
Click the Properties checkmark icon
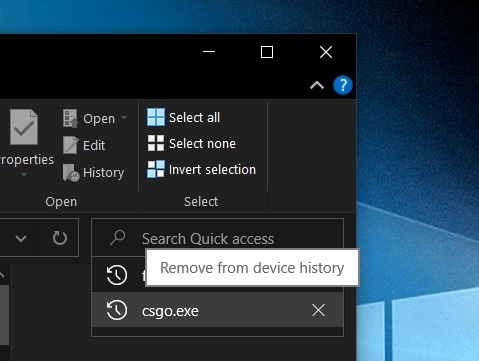pos(24,127)
